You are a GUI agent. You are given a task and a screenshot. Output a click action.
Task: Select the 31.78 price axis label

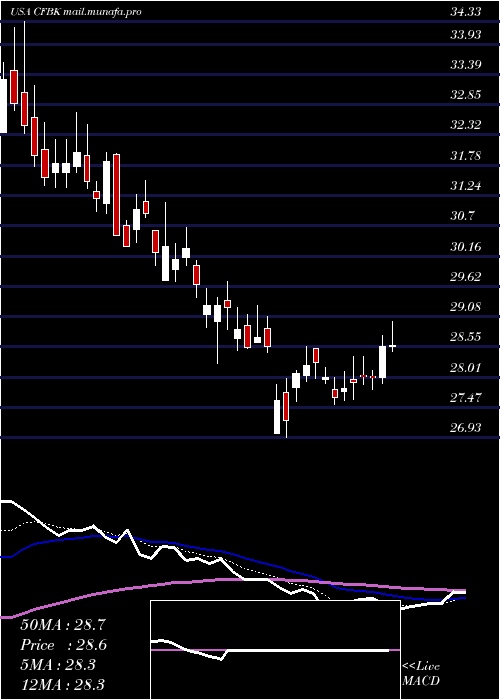[x=466, y=156]
